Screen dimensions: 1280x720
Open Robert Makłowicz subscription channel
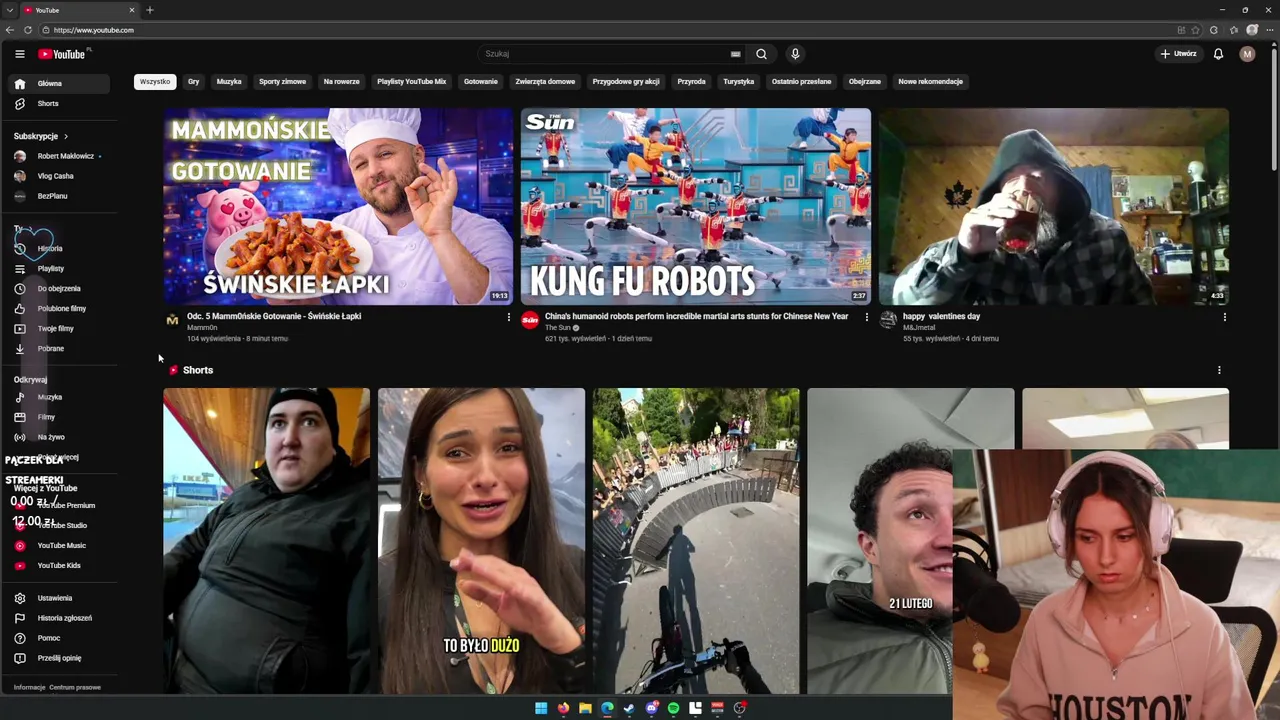click(x=60, y=156)
